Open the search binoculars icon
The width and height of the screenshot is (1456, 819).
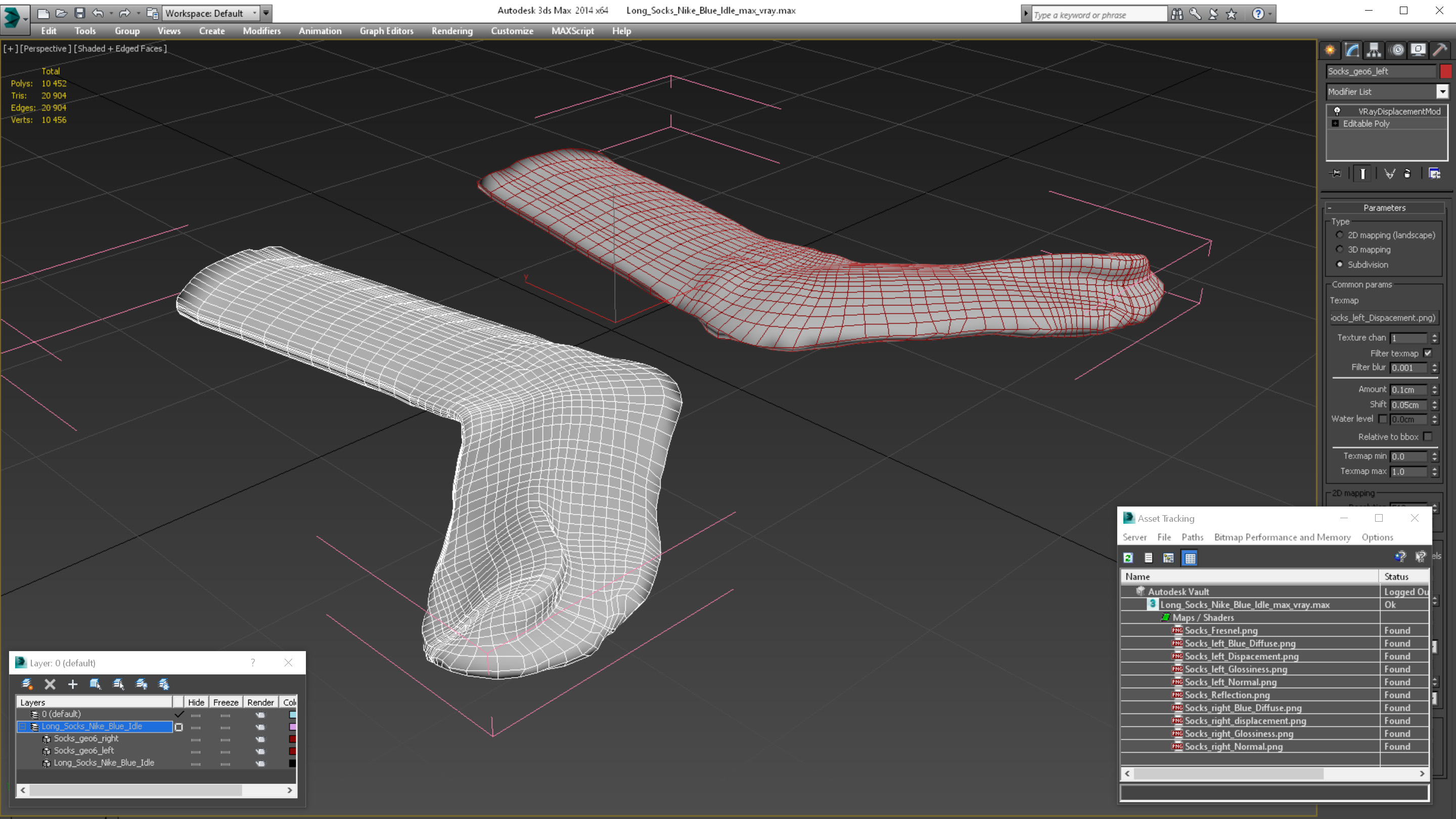1177,14
